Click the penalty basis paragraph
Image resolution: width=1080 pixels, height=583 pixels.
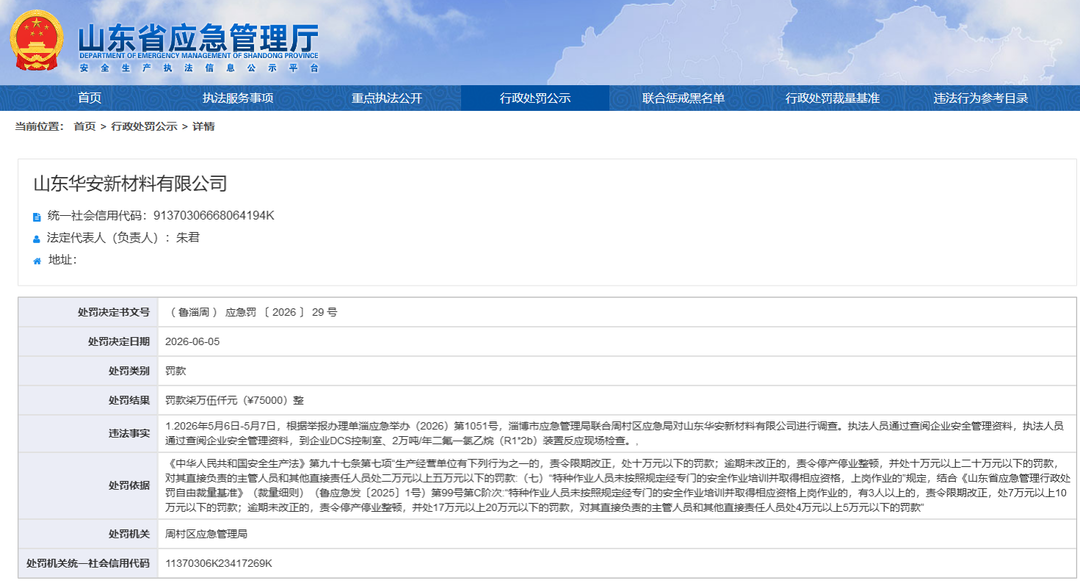(618, 485)
